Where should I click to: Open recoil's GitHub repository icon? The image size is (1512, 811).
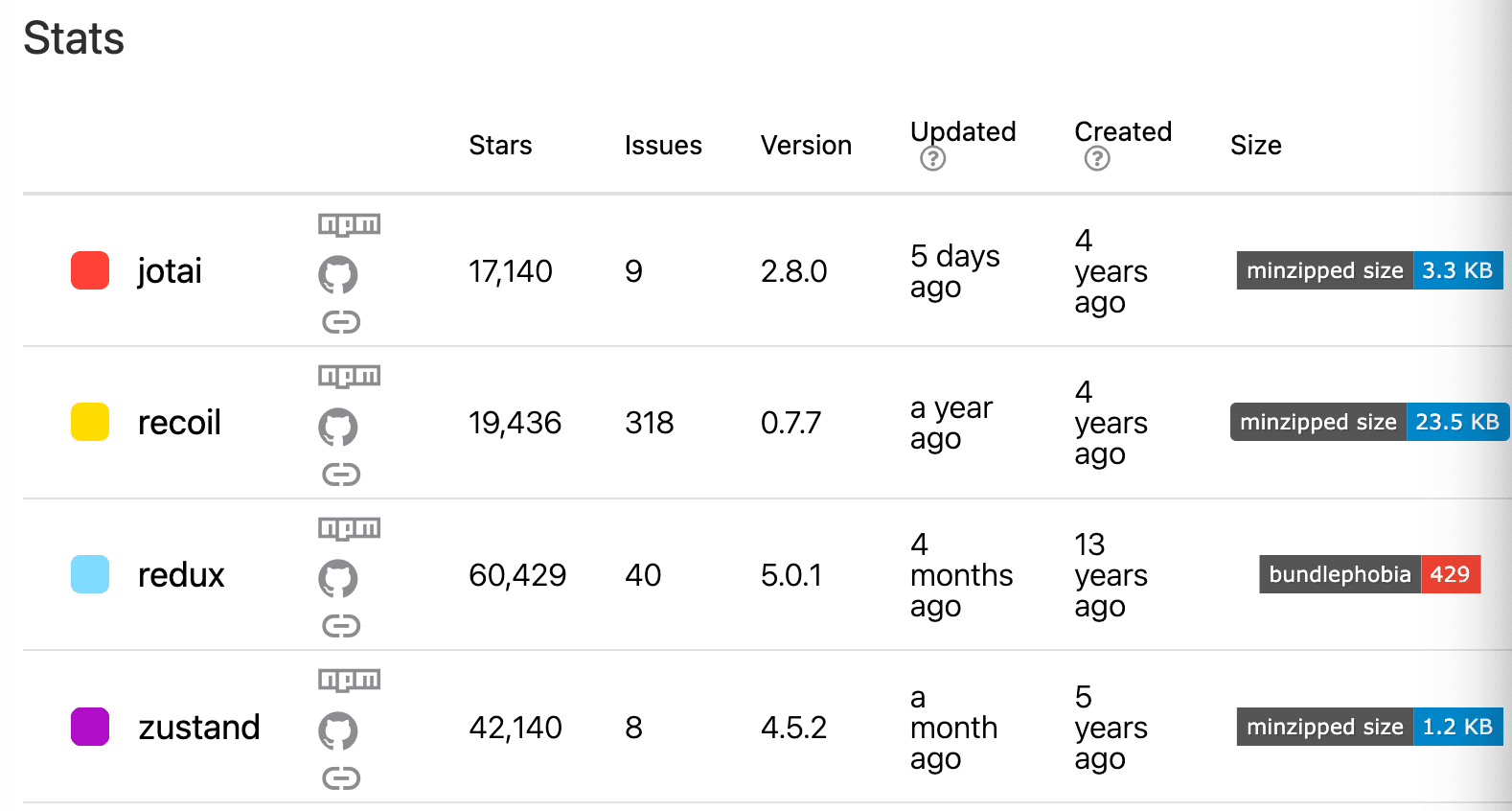pos(338,427)
